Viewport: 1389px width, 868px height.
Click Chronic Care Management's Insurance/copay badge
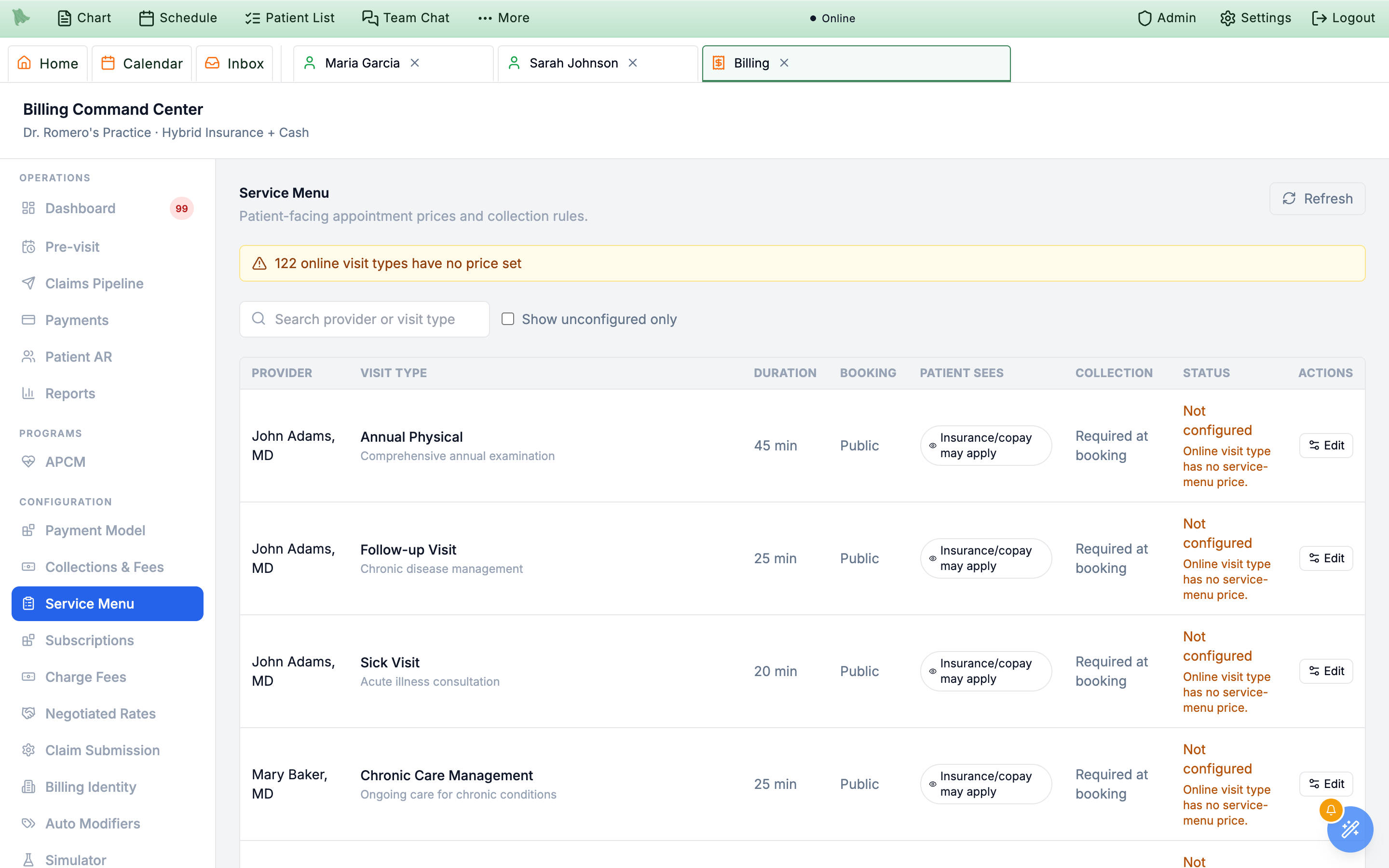(x=985, y=784)
